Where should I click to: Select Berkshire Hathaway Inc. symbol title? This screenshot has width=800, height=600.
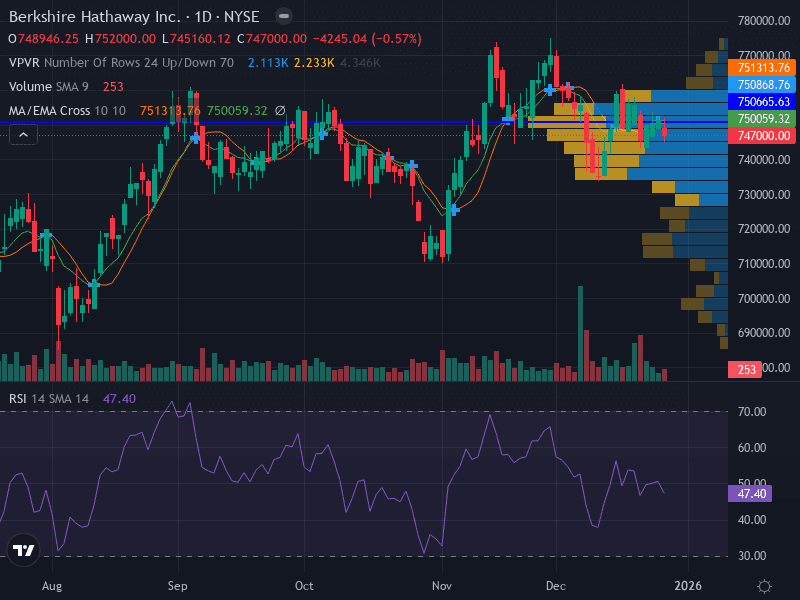point(95,17)
